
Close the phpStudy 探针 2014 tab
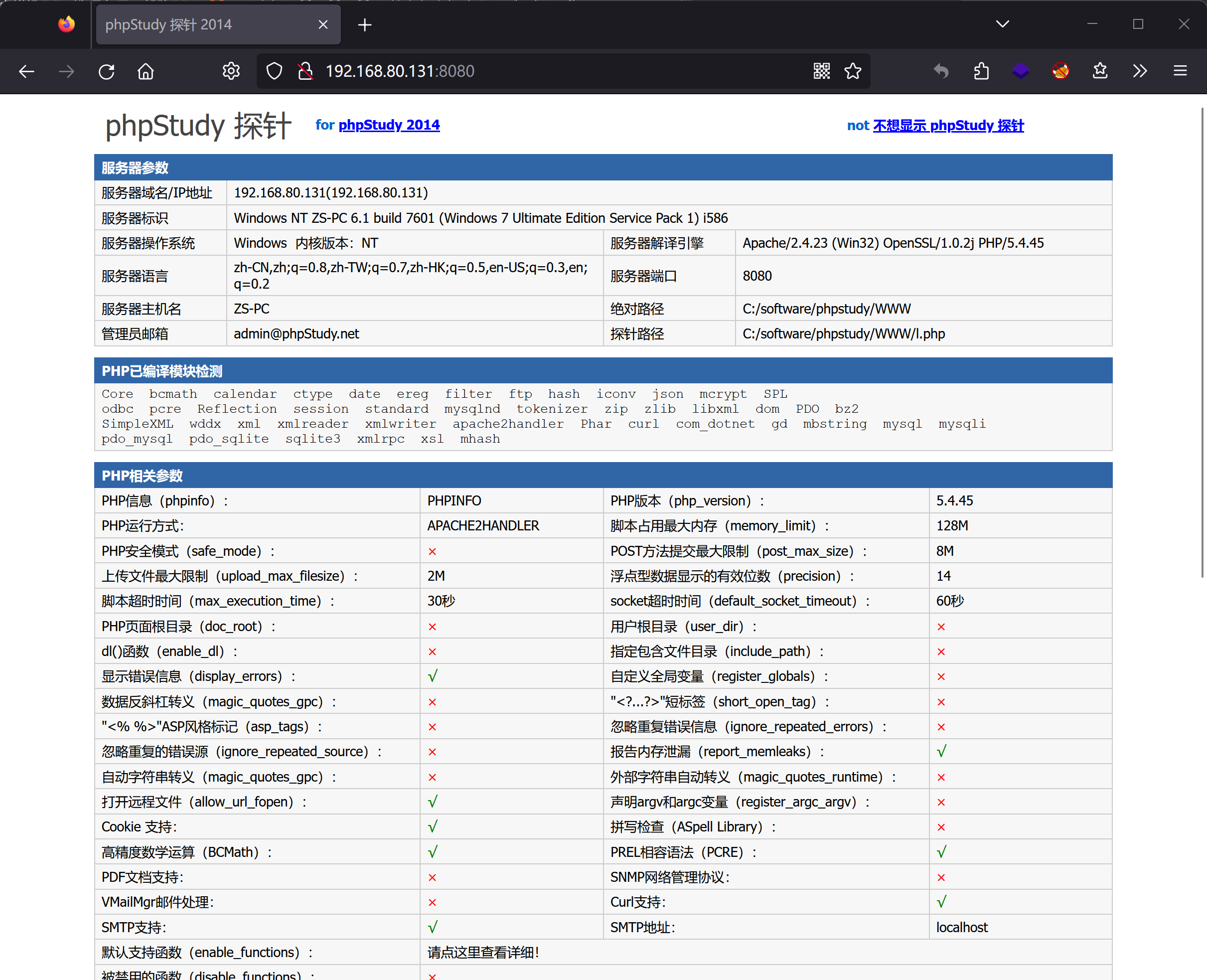coord(323,25)
